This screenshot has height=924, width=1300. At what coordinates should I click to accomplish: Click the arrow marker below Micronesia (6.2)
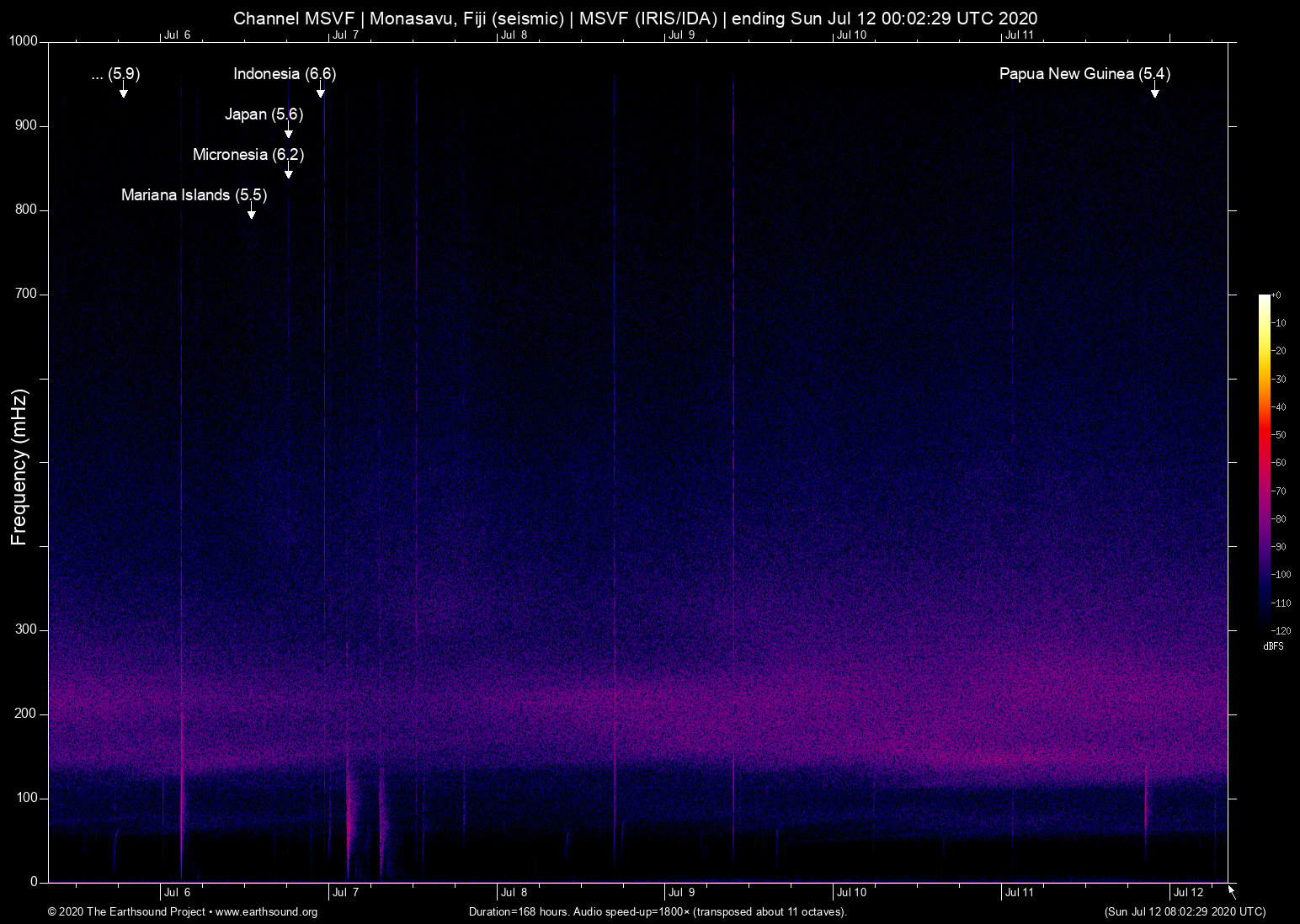[x=289, y=170]
